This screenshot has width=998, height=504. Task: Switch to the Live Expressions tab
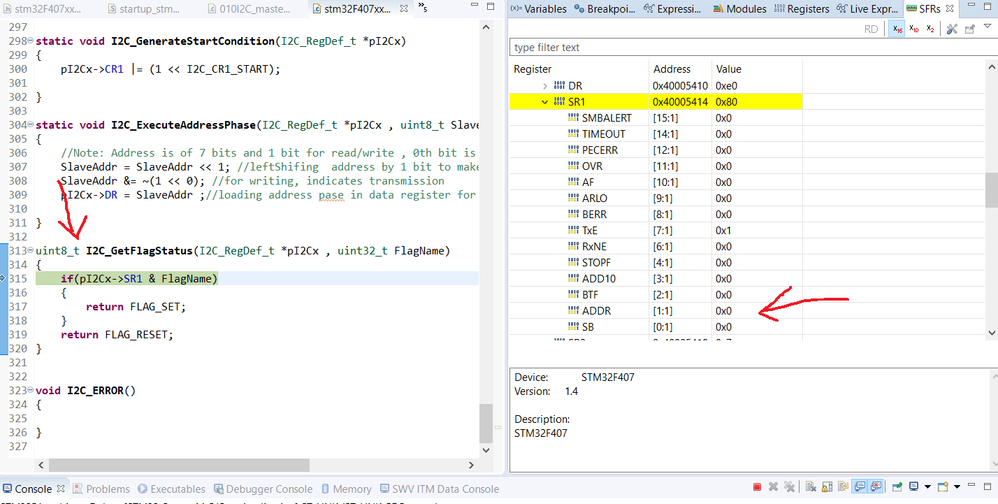tap(868, 9)
